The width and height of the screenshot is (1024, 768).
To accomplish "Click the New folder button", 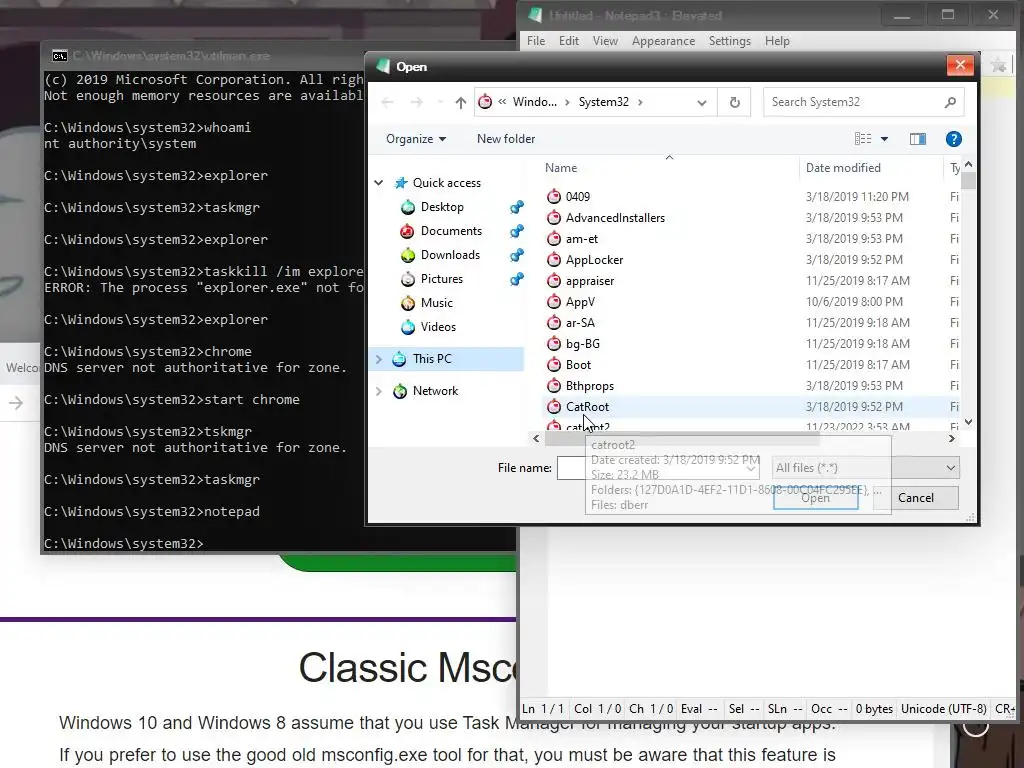I will point(506,139).
